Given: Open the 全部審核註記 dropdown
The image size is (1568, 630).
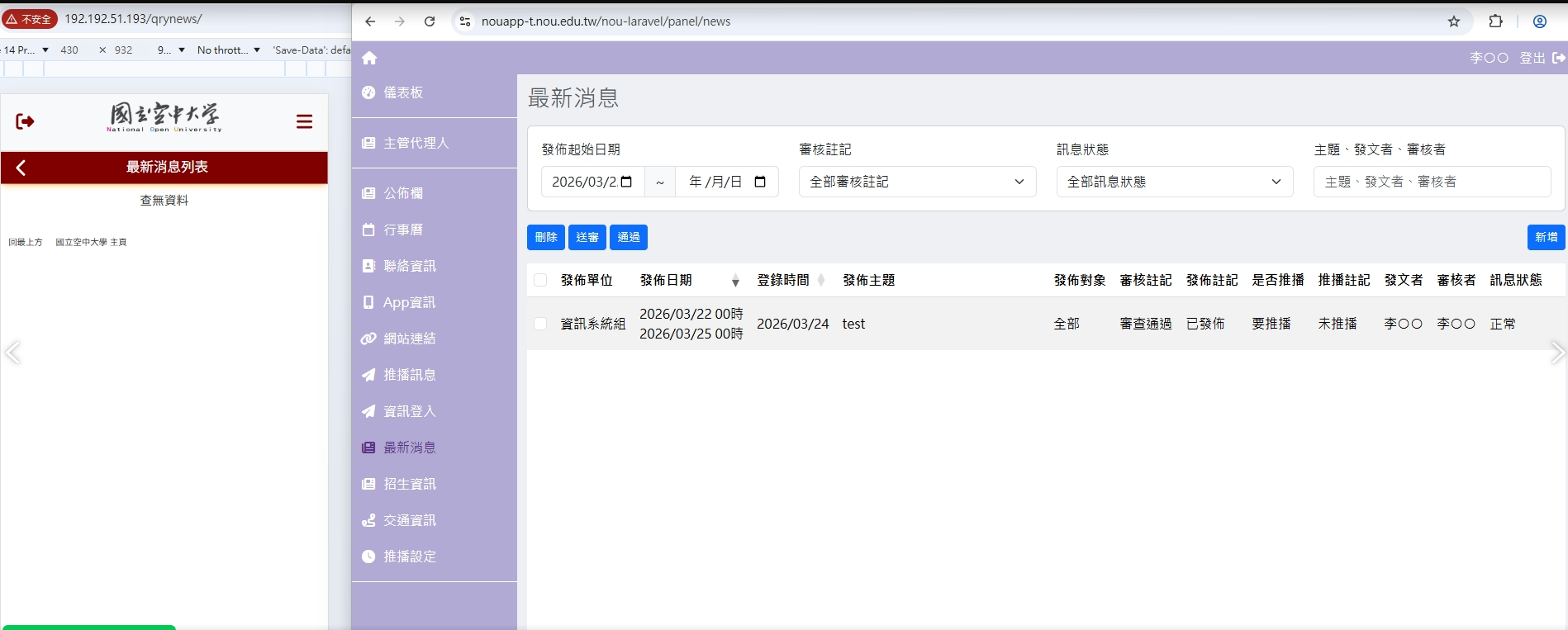Looking at the screenshot, I should click(917, 182).
